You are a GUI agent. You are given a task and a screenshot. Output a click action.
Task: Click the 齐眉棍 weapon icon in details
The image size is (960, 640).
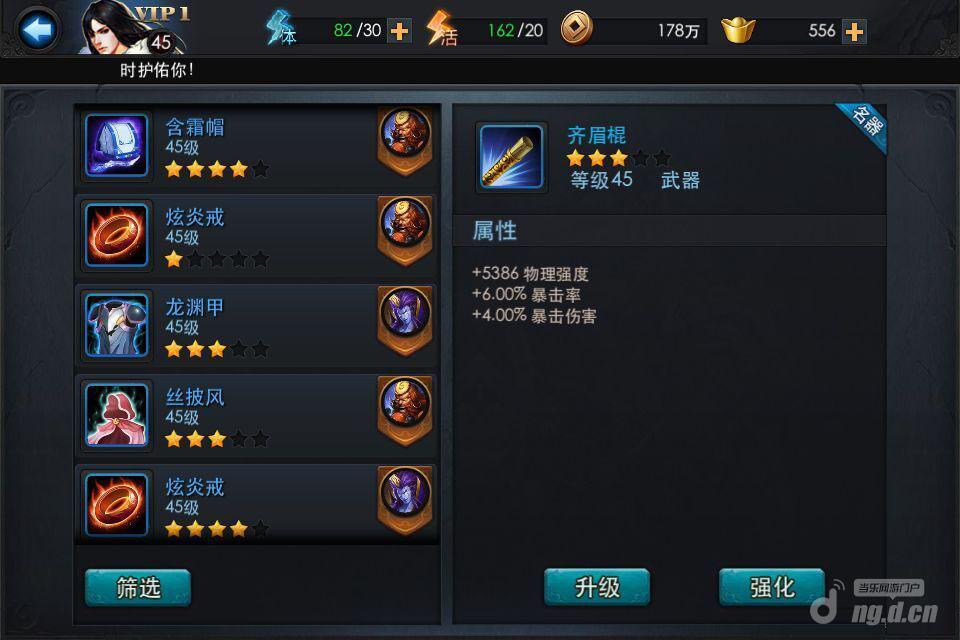coord(511,157)
